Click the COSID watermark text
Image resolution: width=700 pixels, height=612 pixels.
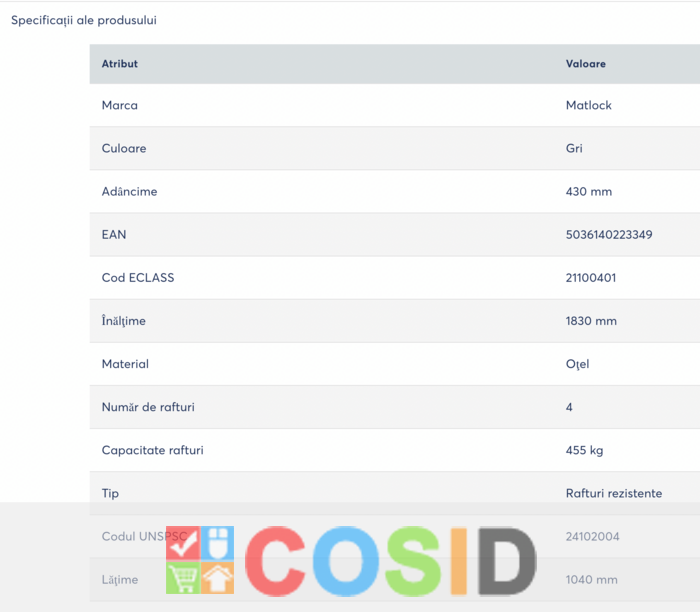[391, 561]
